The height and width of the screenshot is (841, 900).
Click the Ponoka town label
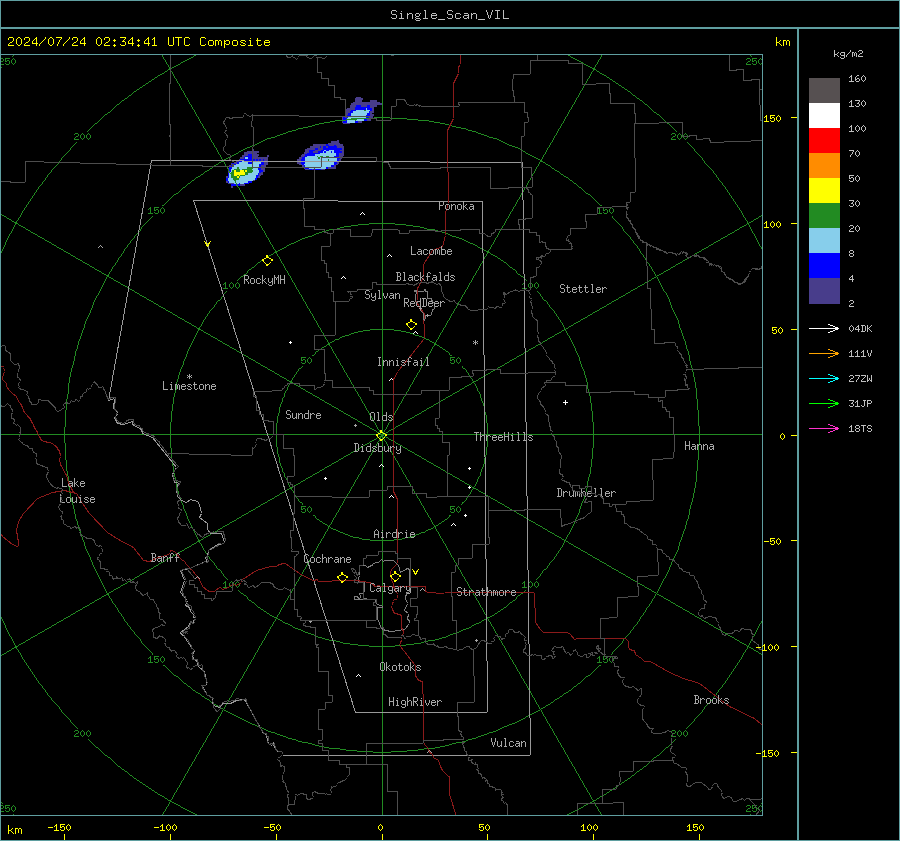(x=456, y=206)
